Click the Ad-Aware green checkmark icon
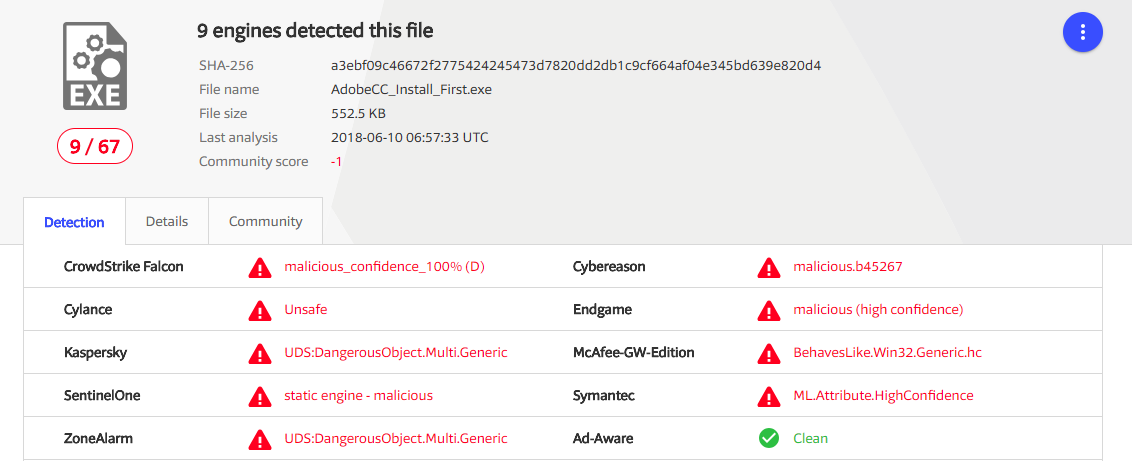The image size is (1132, 461). tap(768, 438)
